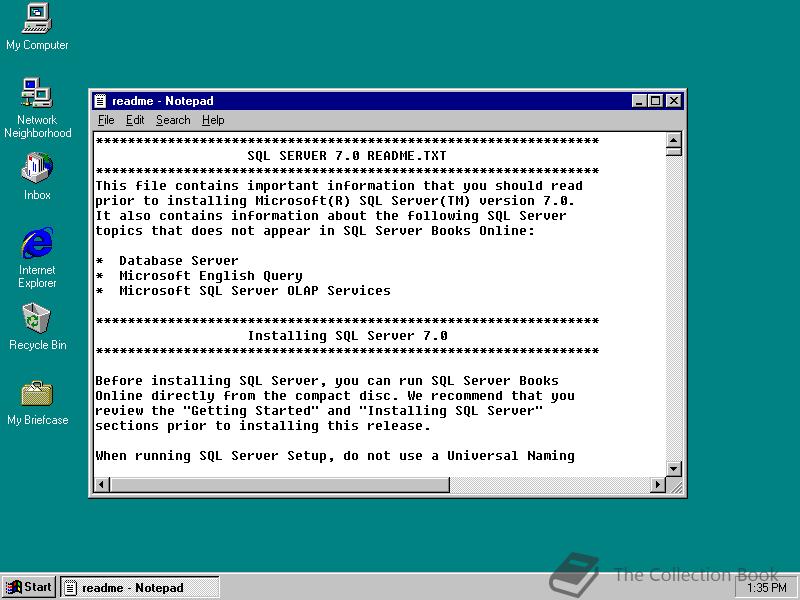
Task: Click line starting 'This file contains important'
Action: click(x=339, y=186)
